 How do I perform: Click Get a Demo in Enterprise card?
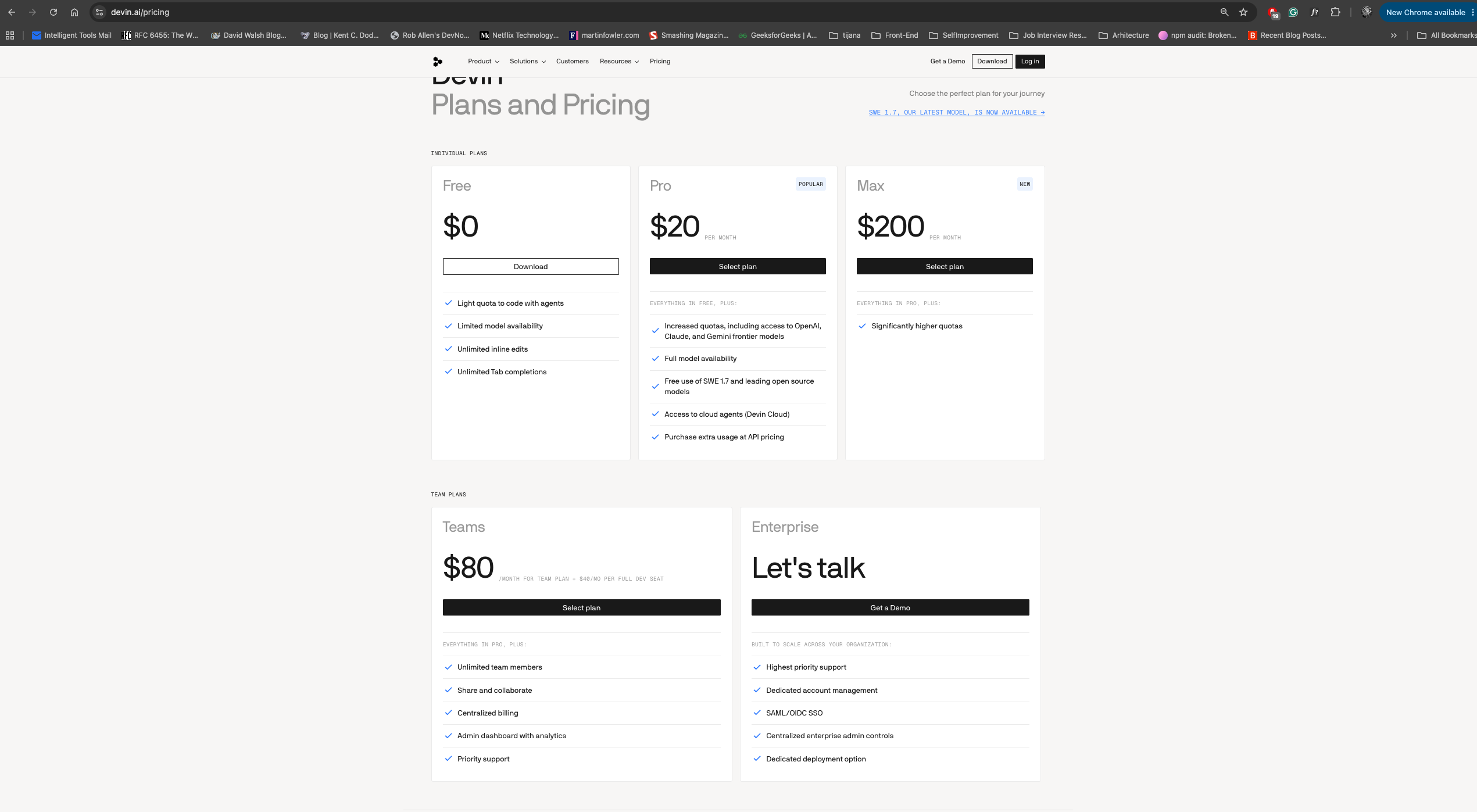coord(890,608)
